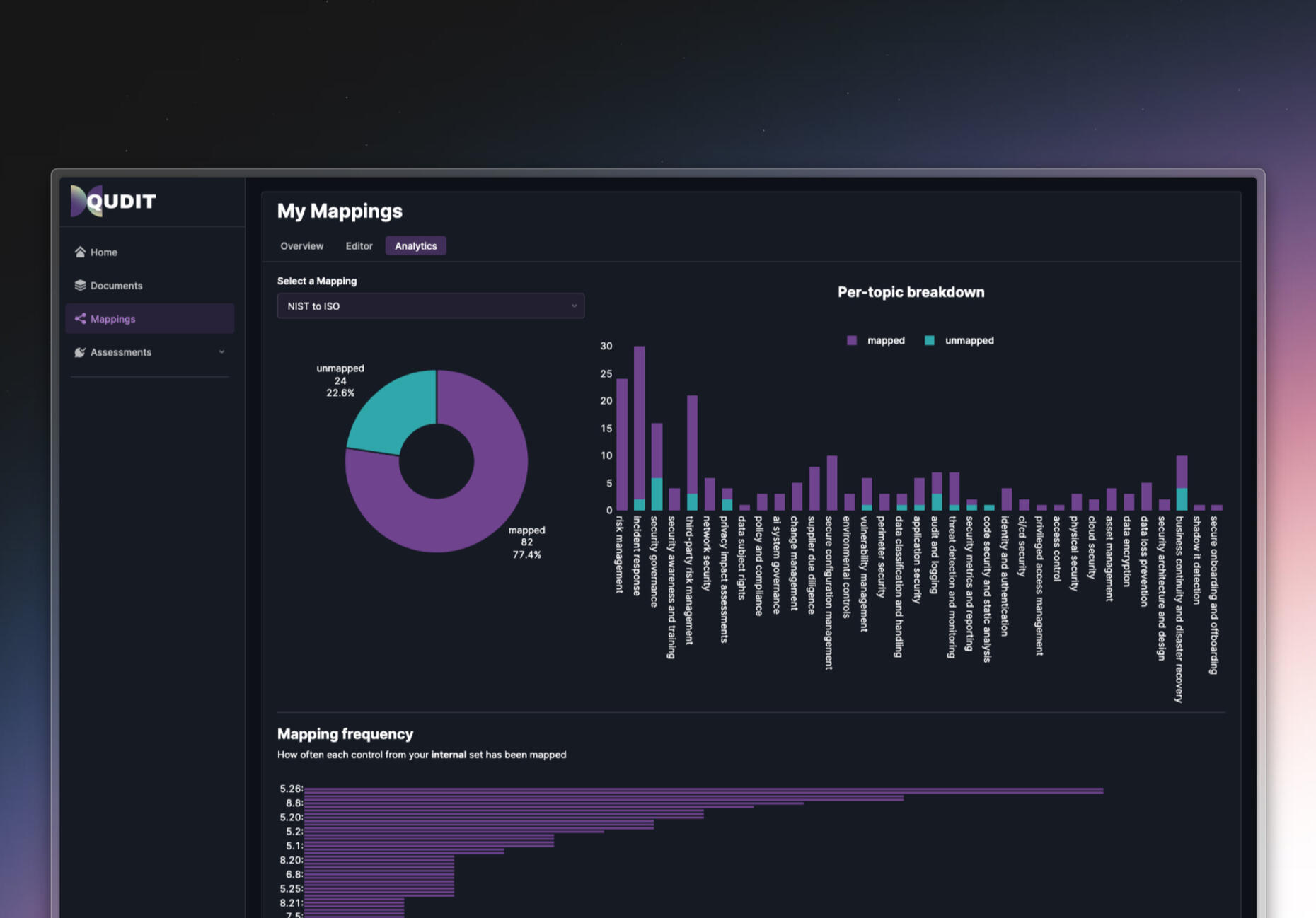Screen dimensions: 1316x918
Task: Click the dropdown arrow in Select a Mapping
Action: 574,306
